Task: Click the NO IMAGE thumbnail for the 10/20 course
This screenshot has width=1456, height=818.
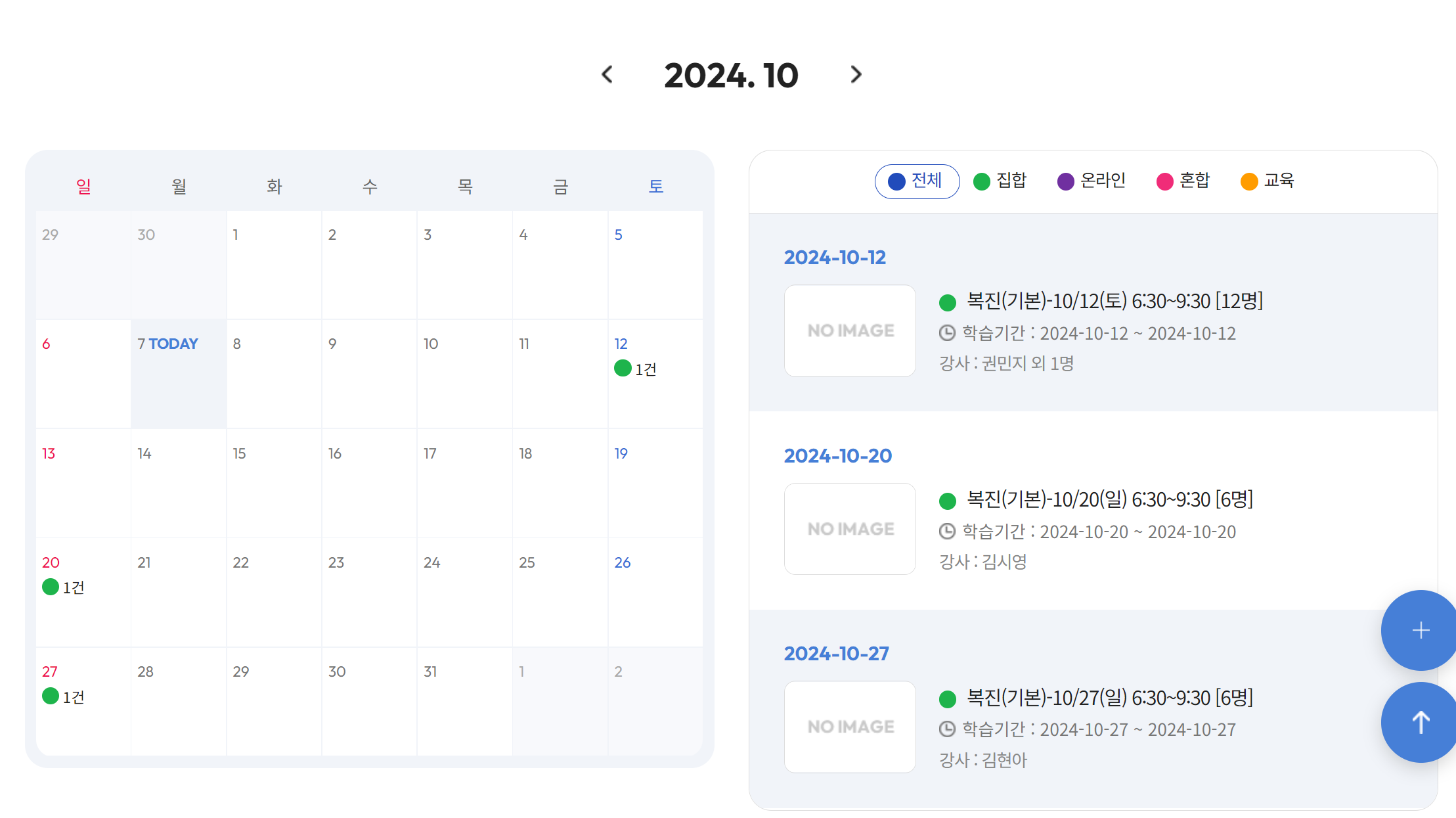Action: tap(850, 529)
